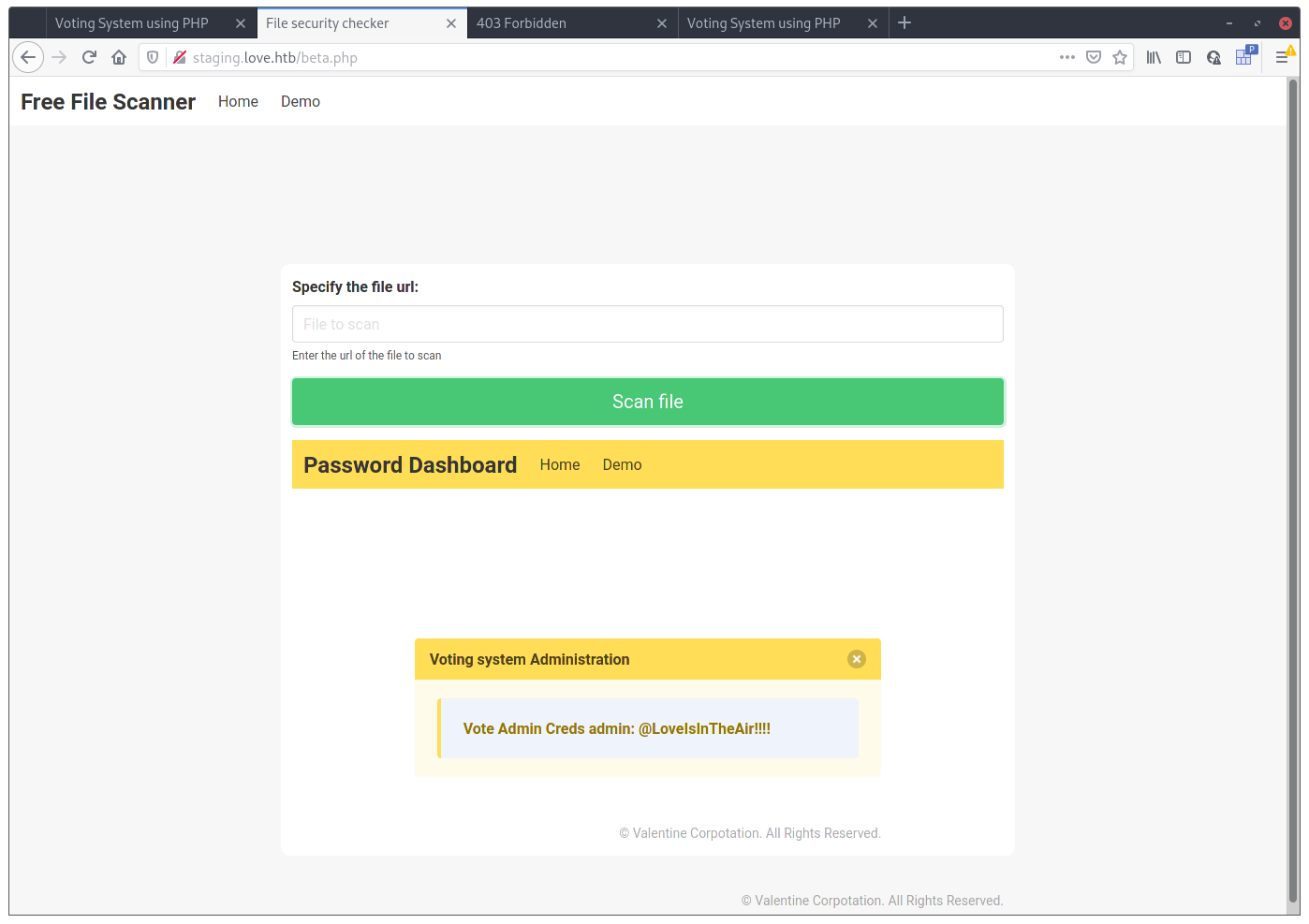Reload the current page
The image size is (1309, 924).
89,57
